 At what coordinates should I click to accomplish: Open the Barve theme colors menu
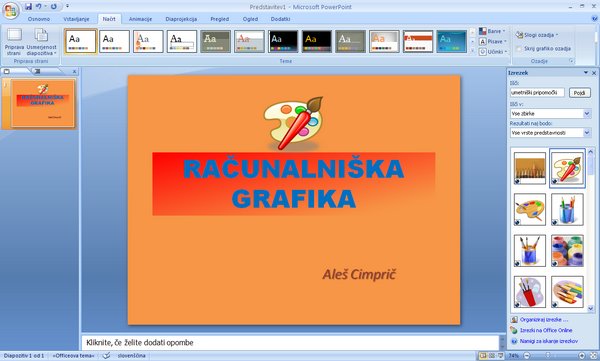(492, 31)
